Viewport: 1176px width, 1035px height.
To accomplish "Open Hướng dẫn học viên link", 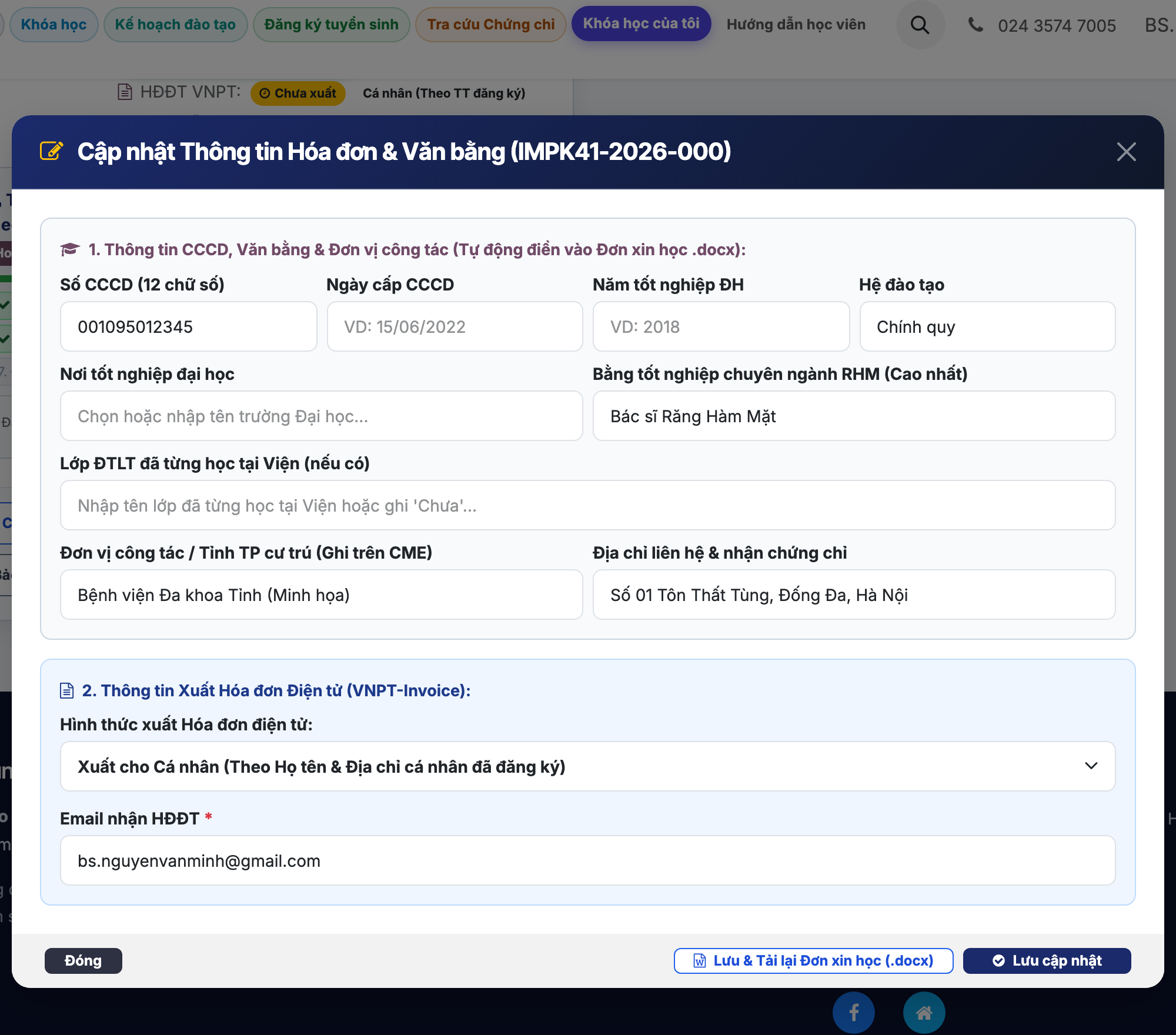I will coord(796,25).
